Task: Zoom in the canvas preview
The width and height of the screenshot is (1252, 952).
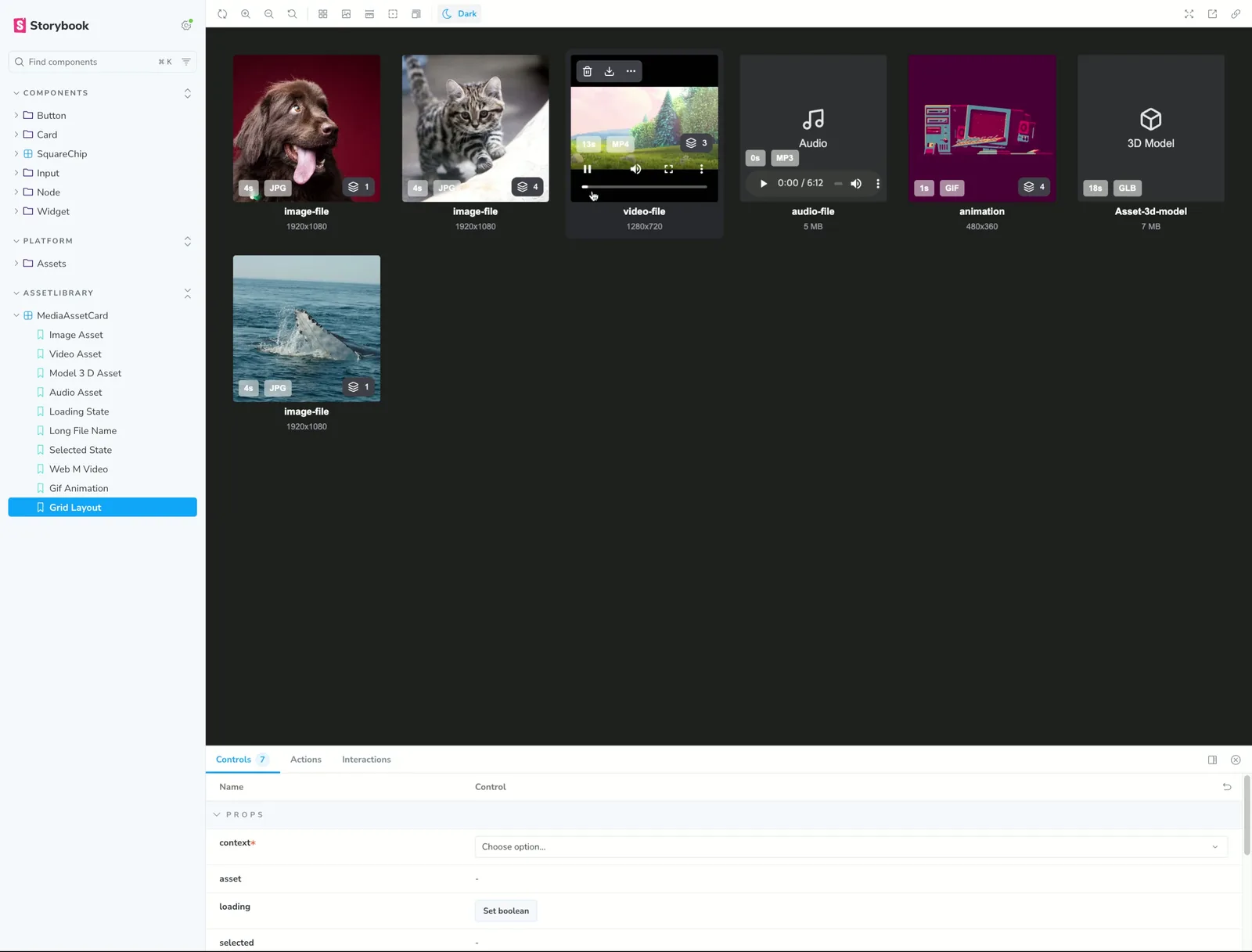Action: pos(246,14)
